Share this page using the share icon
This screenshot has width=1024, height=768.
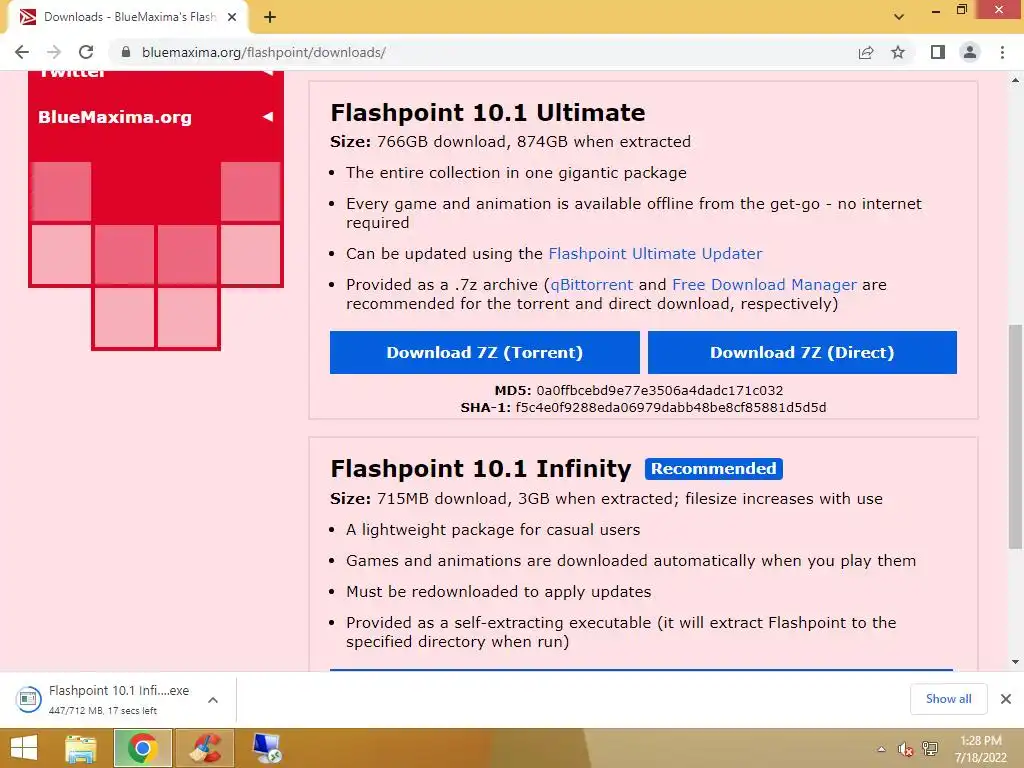(866, 52)
